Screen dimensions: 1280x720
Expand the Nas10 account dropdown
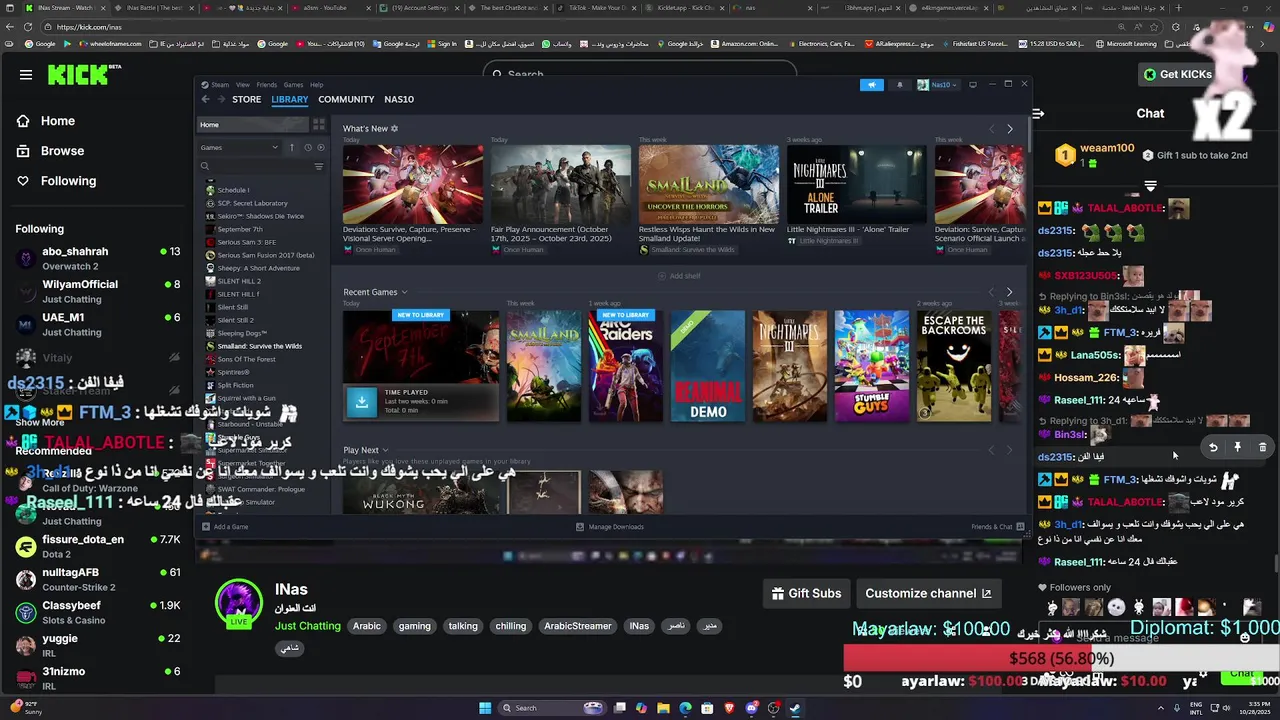(x=938, y=85)
